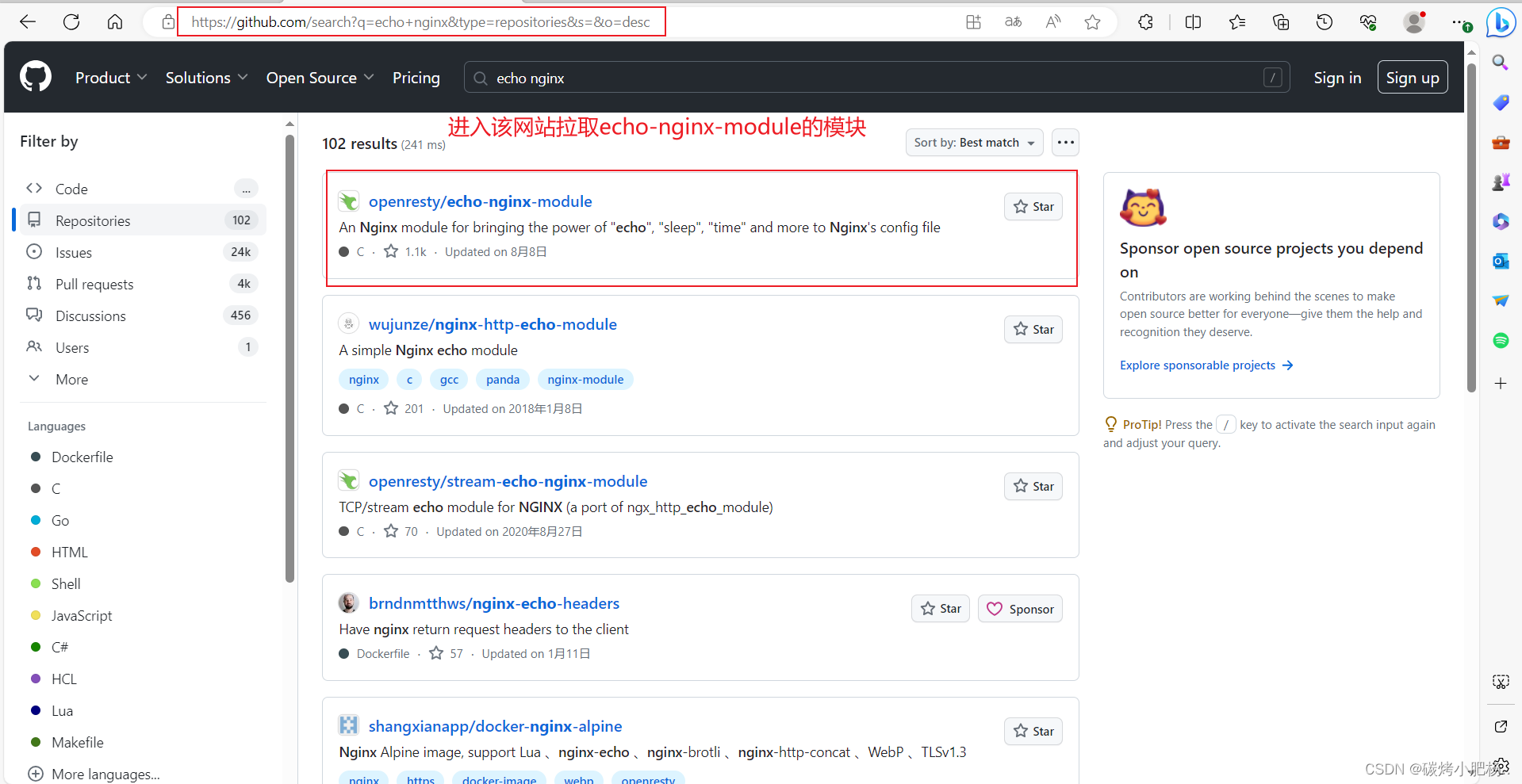
Task: Click the nginx-module topic tag
Action: coord(585,380)
